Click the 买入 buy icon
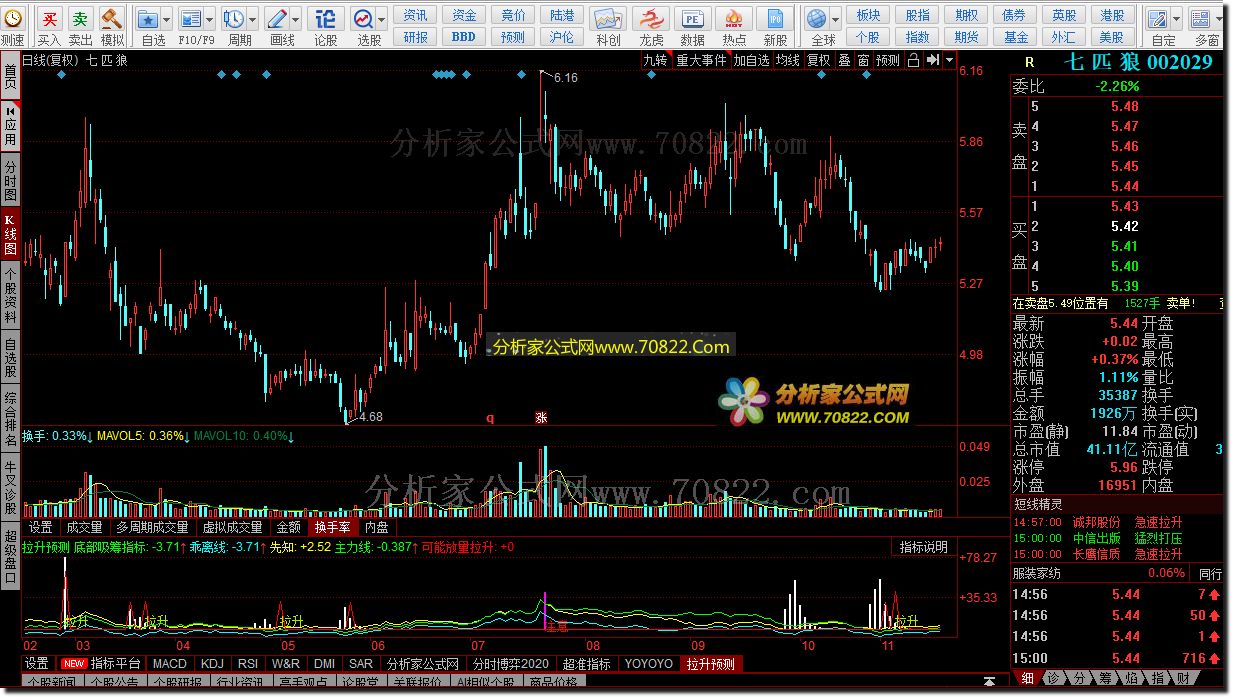 coord(49,19)
